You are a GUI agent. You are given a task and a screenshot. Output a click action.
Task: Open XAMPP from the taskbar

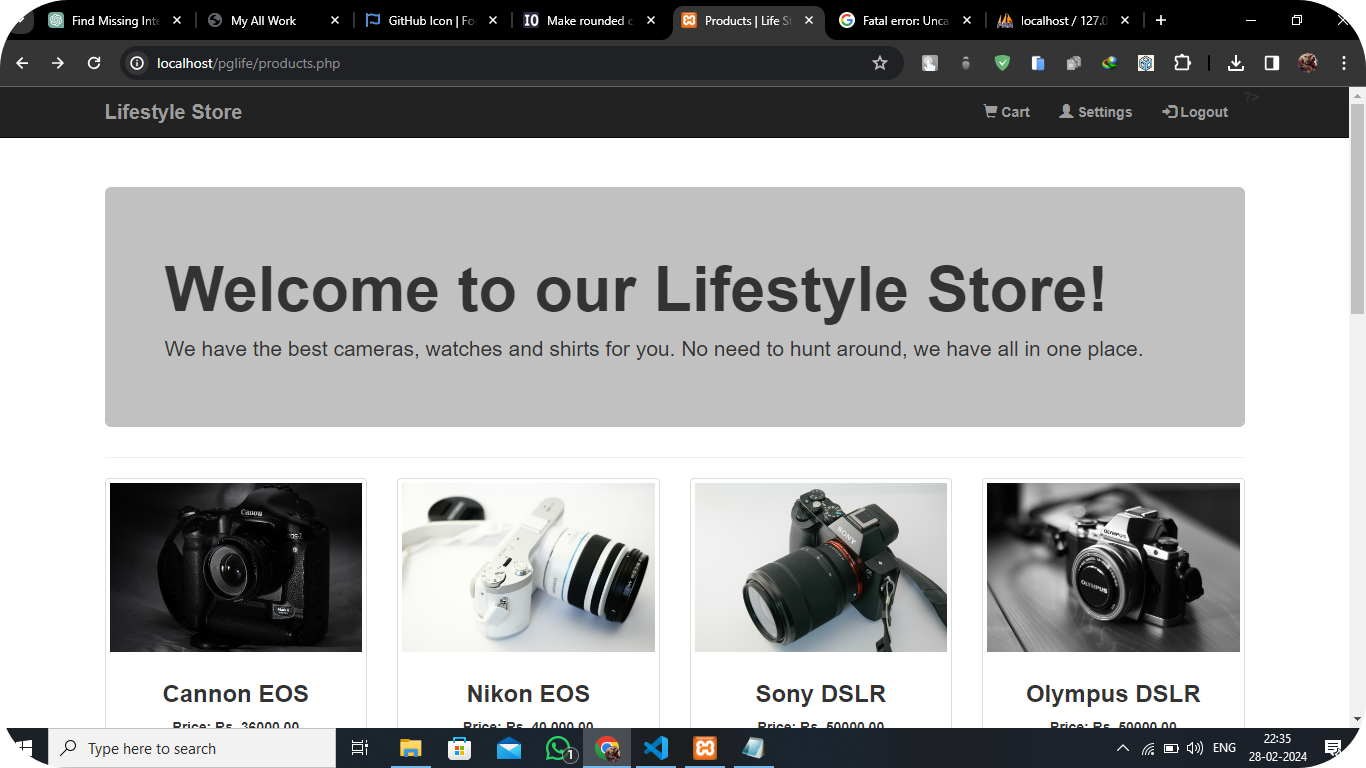tap(705, 748)
